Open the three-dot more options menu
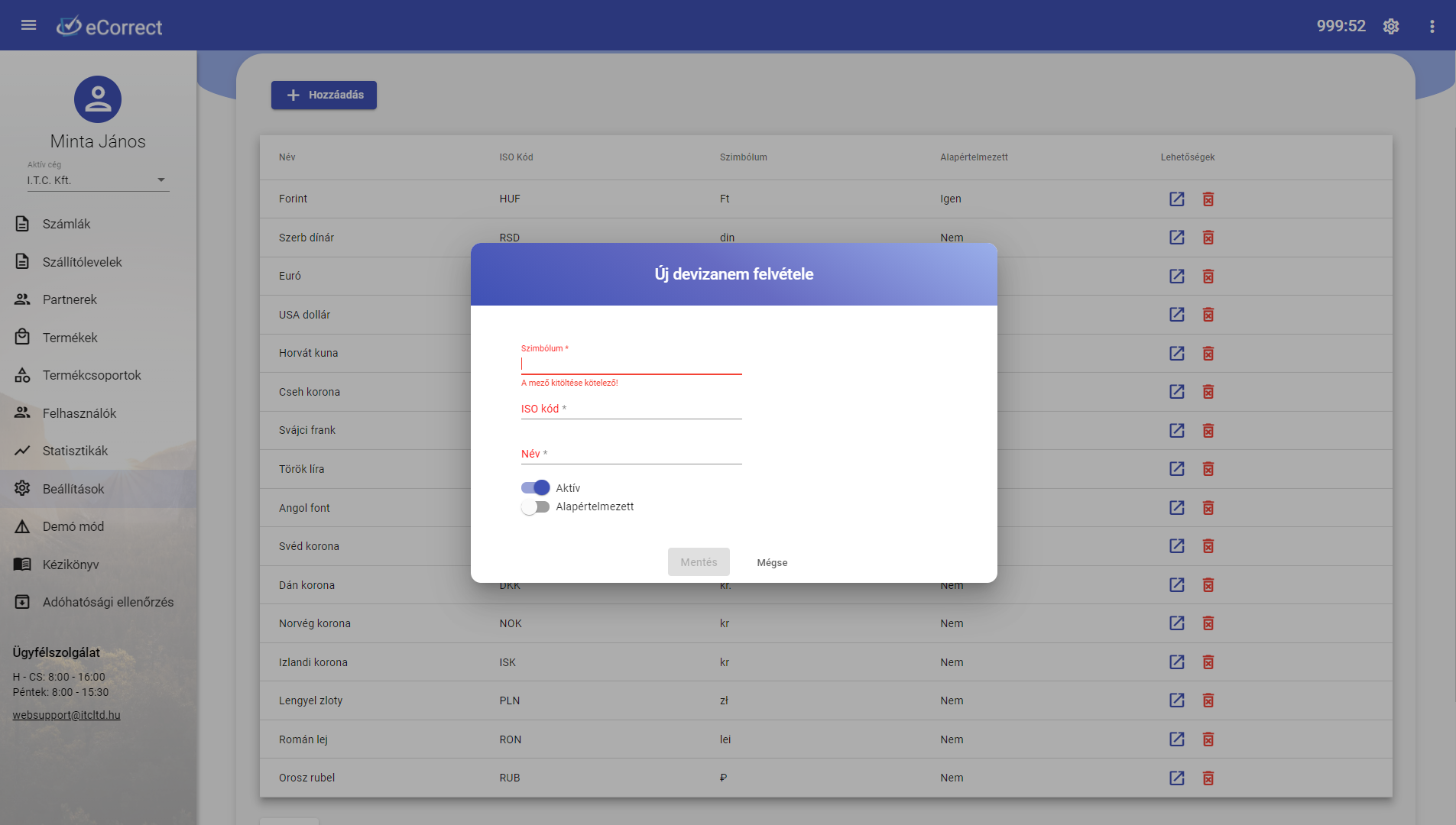 tap(1432, 26)
